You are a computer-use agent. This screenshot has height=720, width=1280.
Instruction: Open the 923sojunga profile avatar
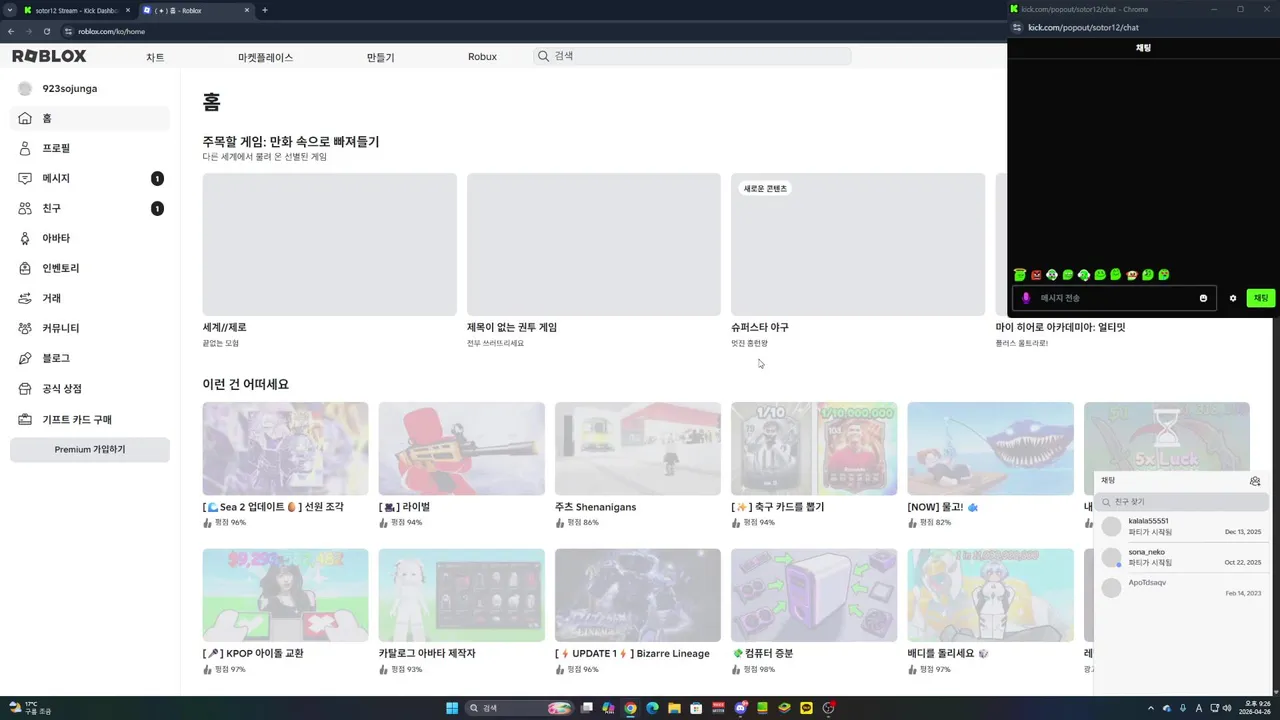[26, 89]
